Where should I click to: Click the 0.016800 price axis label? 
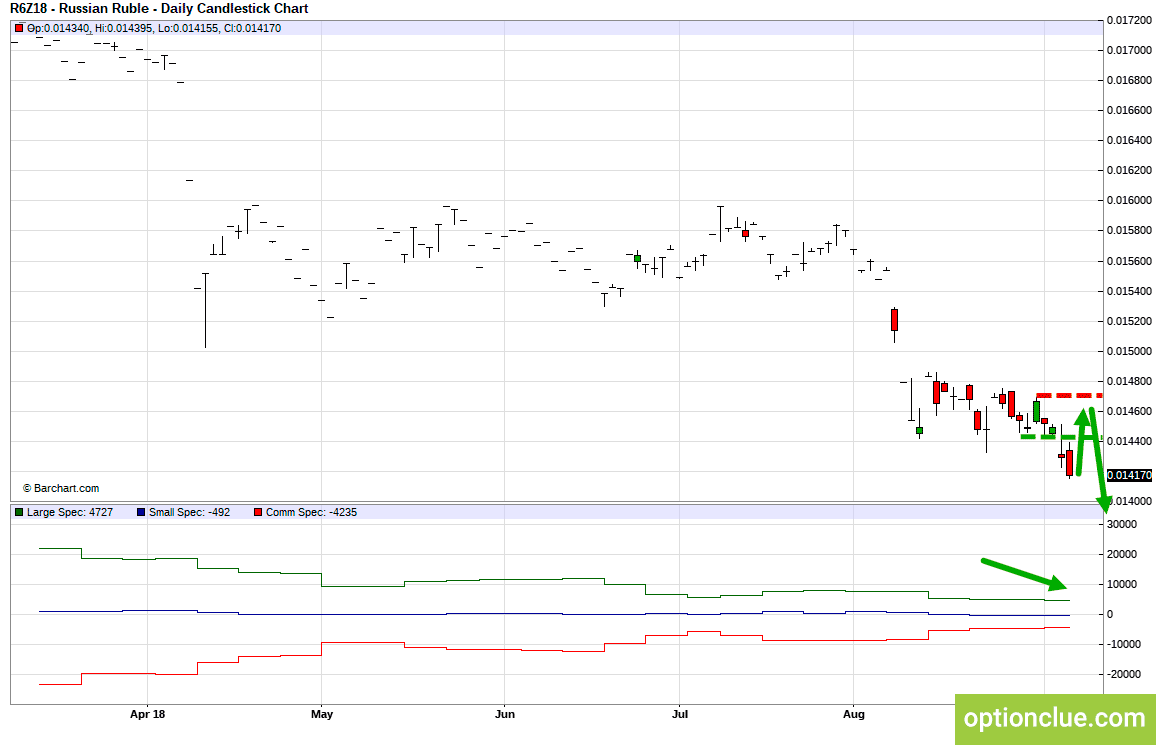(1129, 80)
